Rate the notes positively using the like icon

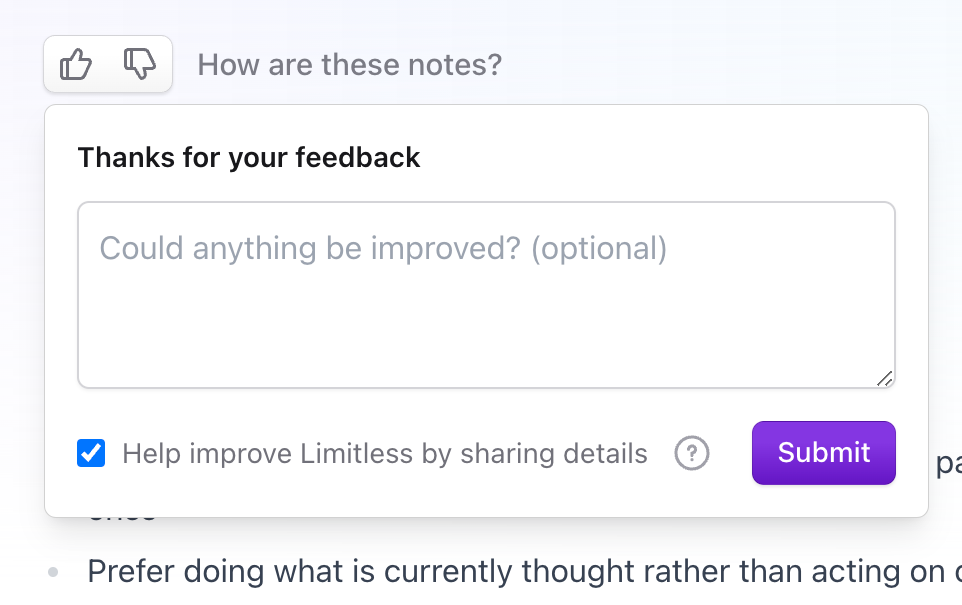(76, 63)
